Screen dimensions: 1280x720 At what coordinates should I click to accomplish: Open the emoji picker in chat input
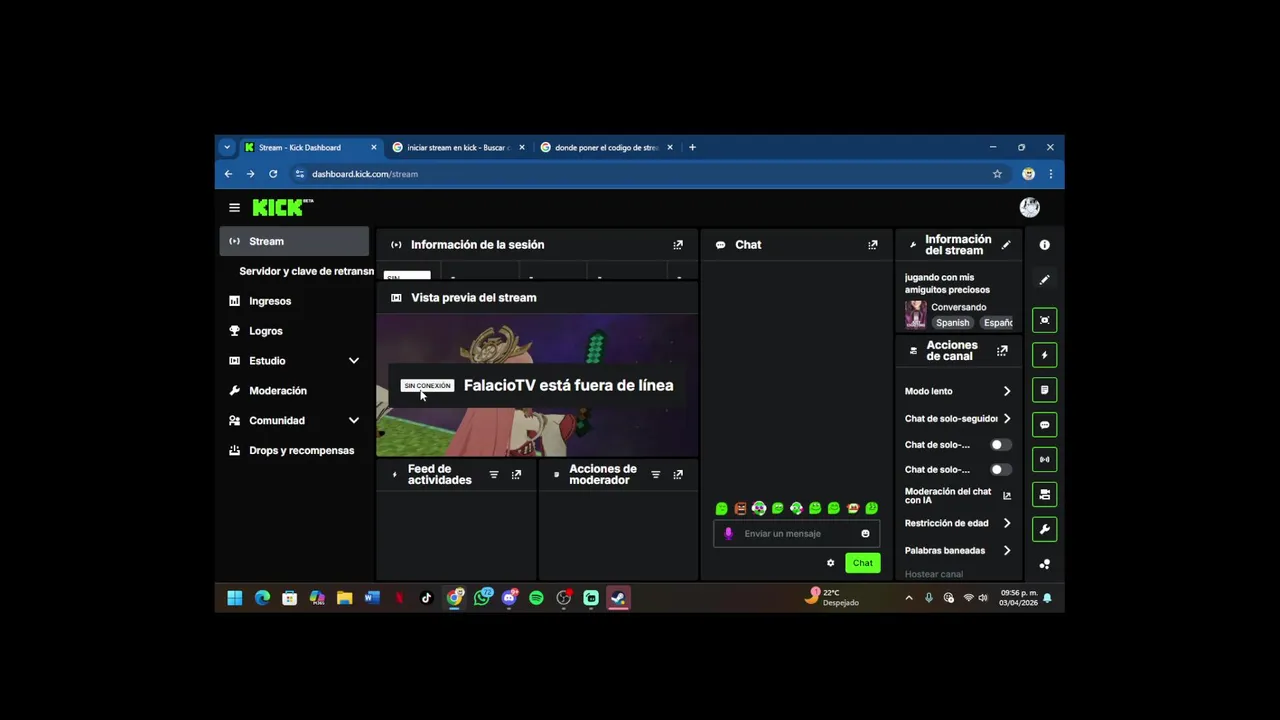tap(865, 534)
